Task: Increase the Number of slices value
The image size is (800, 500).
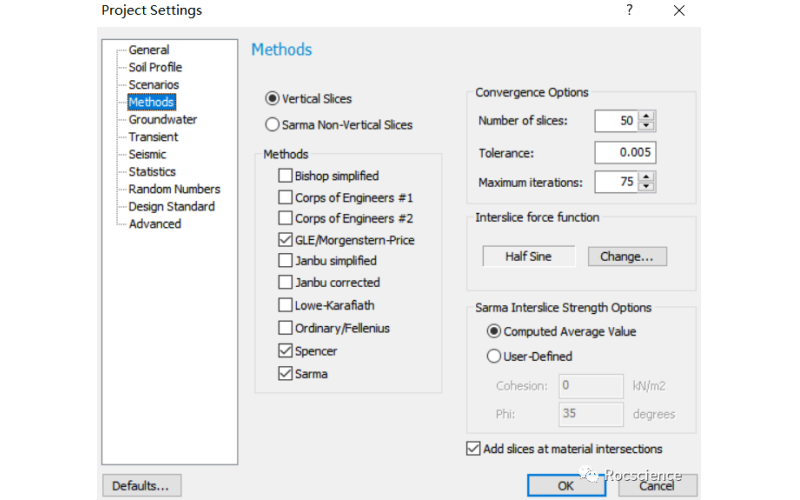Action: pyautogui.click(x=647, y=116)
